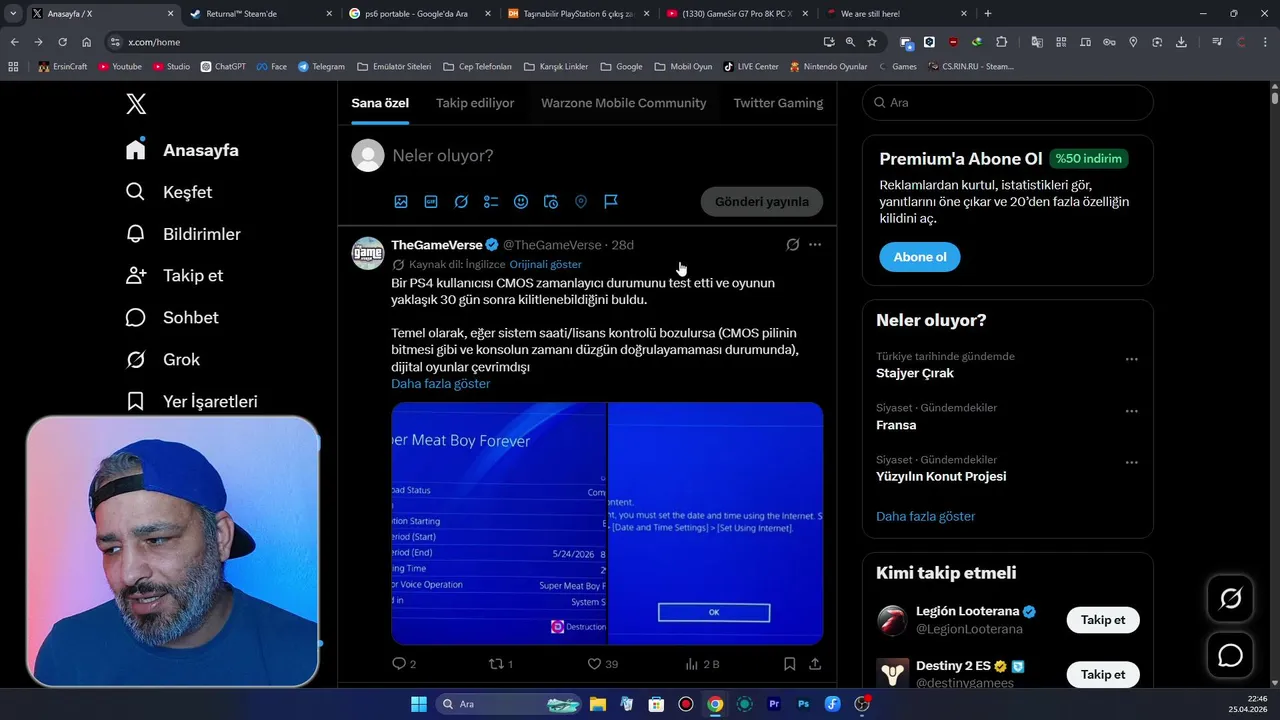Bookmark the TheGameVerse post
The width and height of the screenshot is (1280, 720).
tap(789, 664)
